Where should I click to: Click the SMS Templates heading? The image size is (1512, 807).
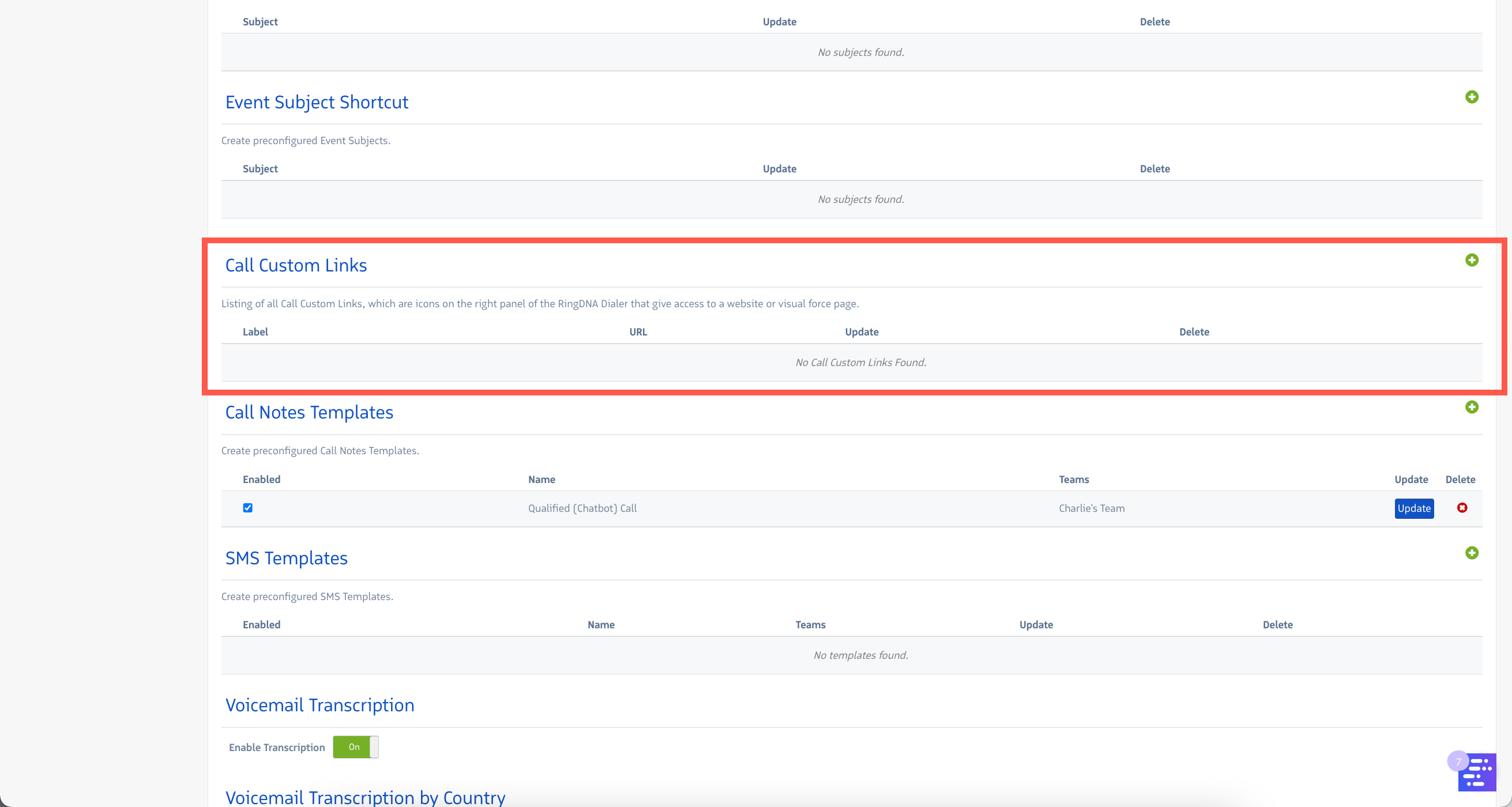pos(287,558)
